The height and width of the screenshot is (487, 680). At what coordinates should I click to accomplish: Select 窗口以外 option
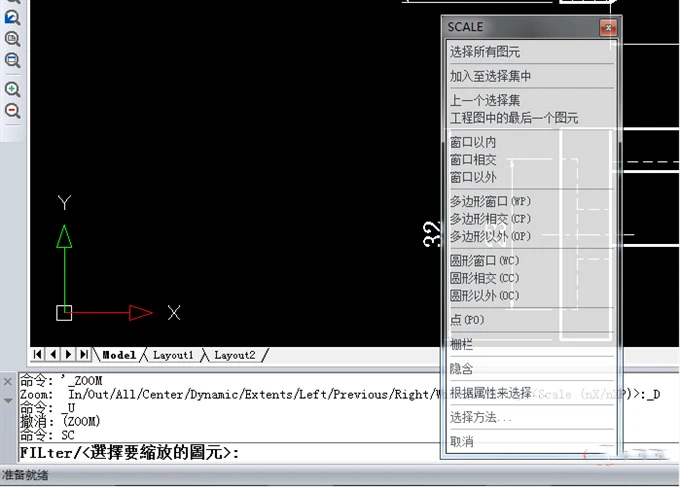(530, 177)
